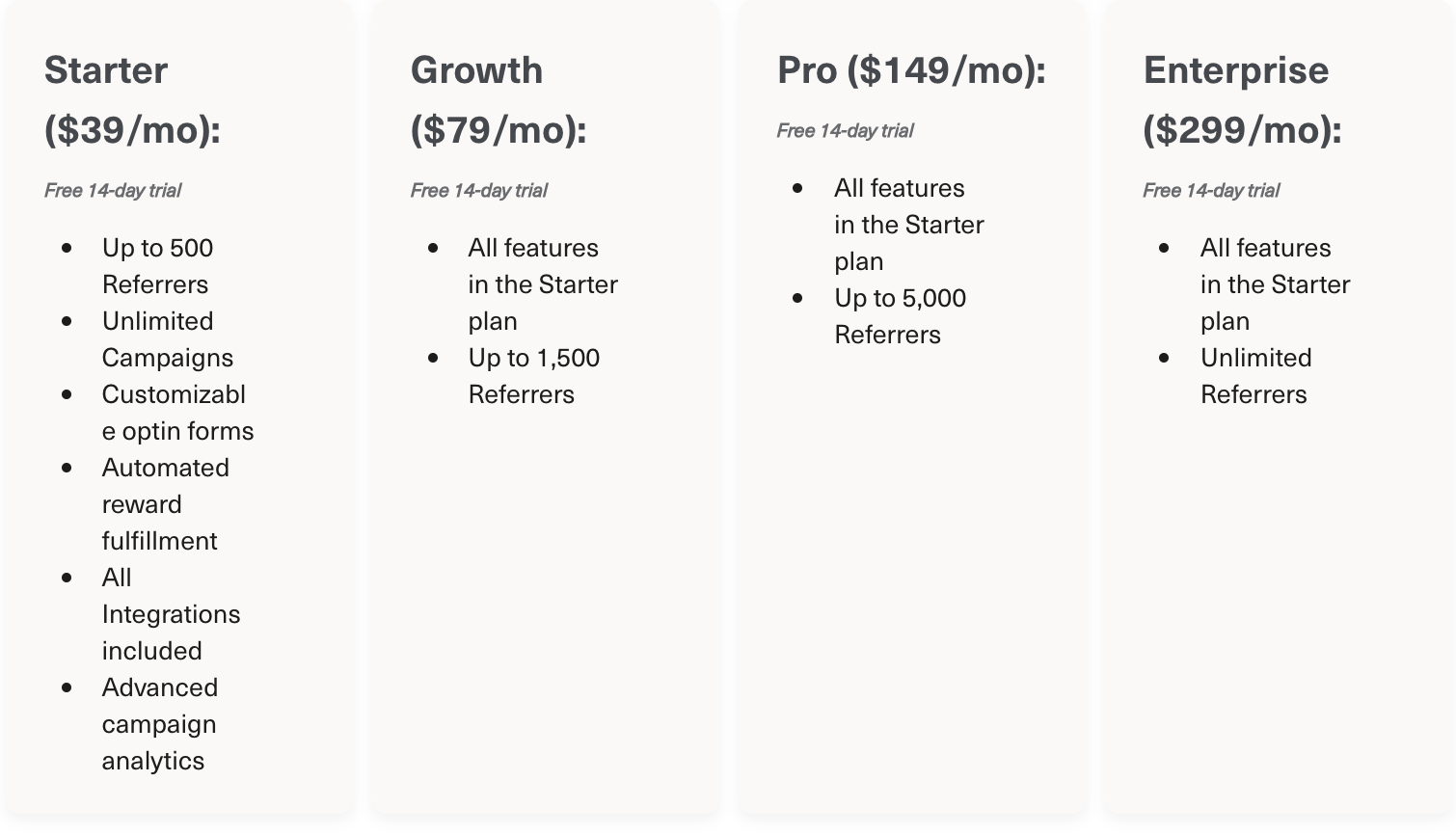This screenshot has height=835, width=1456.
Task: Select Automated reward fulfillment feature
Action: (x=166, y=504)
